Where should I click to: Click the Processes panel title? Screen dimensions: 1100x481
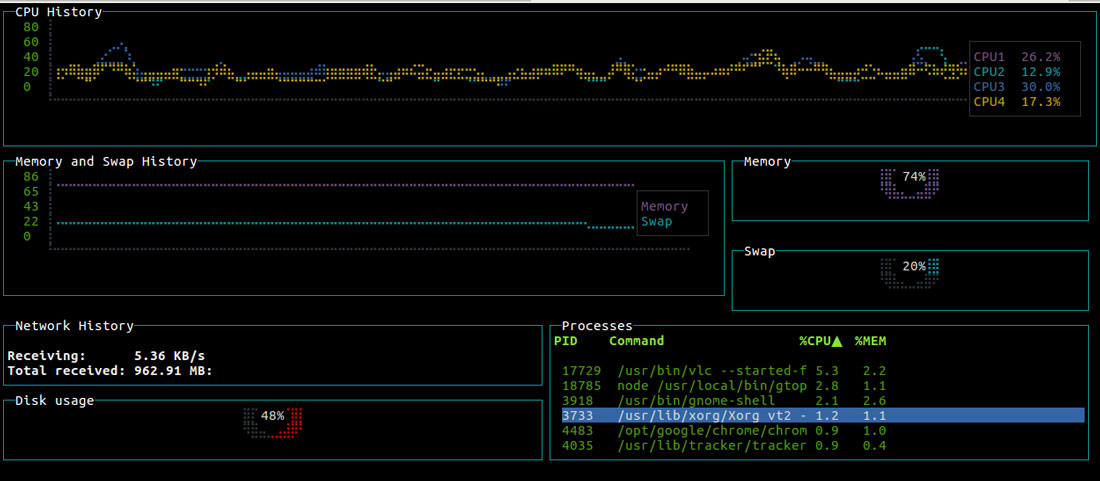(x=597, y=326)
